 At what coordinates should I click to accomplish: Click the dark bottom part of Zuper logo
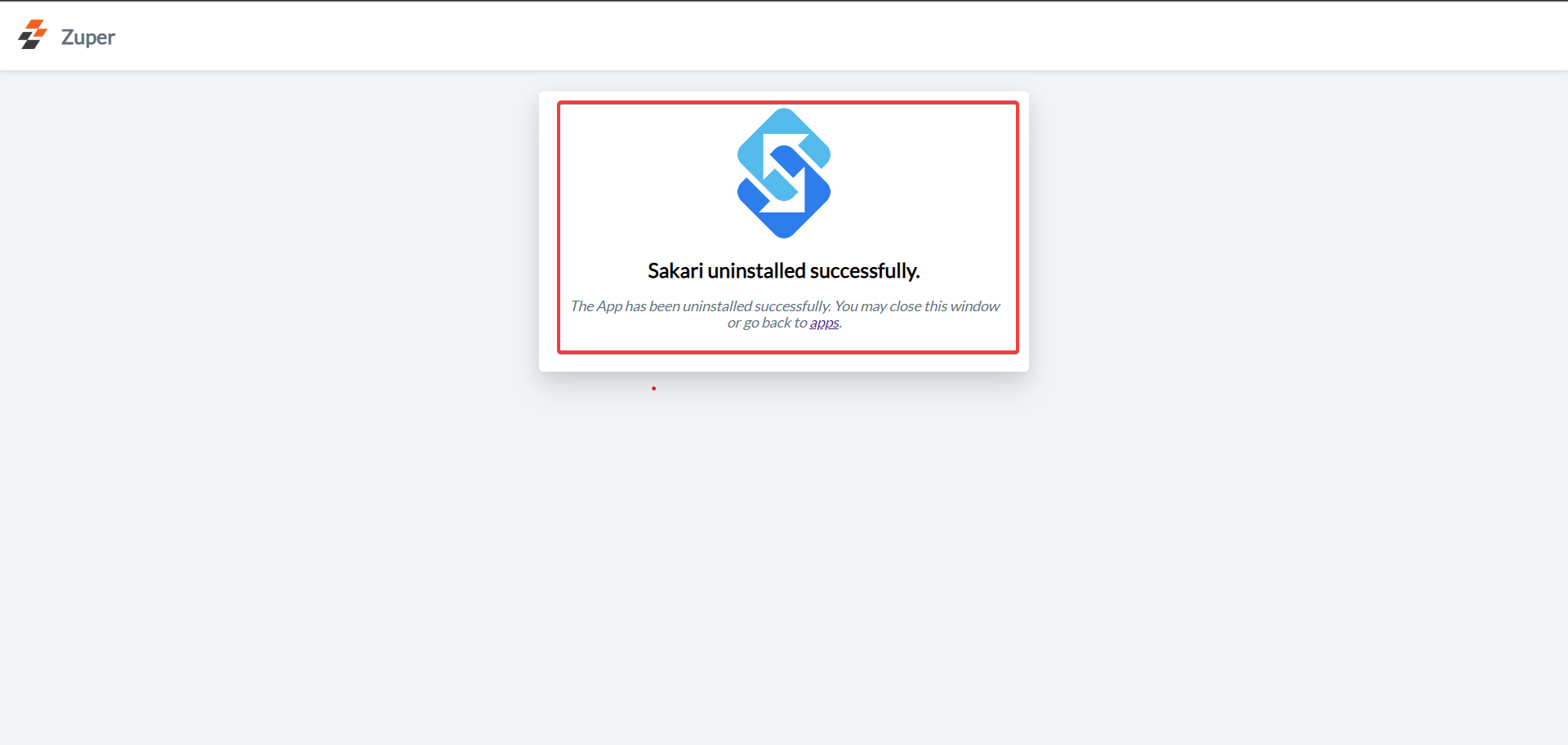[29, 42]
